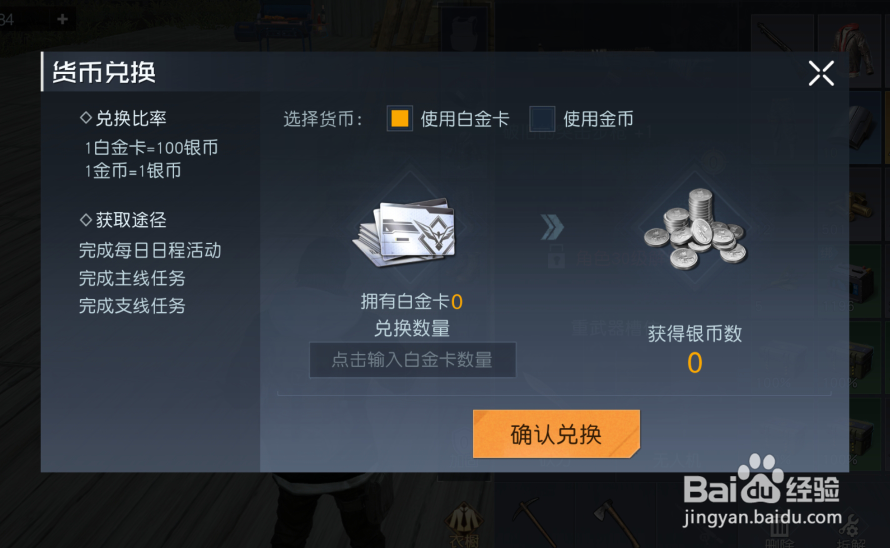Click the plus icon at top left
Screen dimensions: 890x548
tap(62, 19)
